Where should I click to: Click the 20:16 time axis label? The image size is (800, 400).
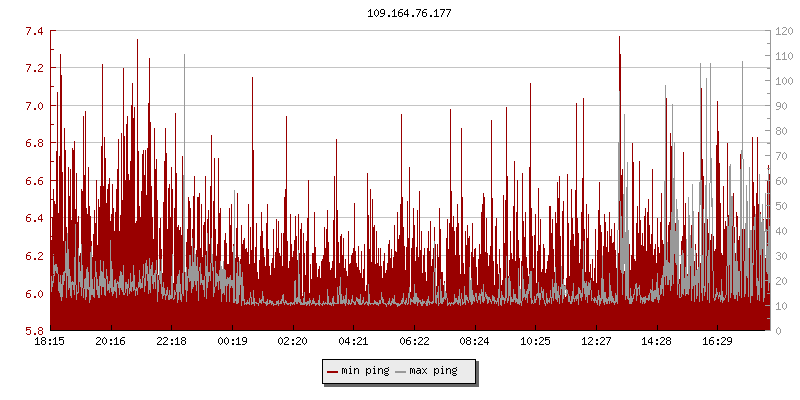click(x=111, y=342)
